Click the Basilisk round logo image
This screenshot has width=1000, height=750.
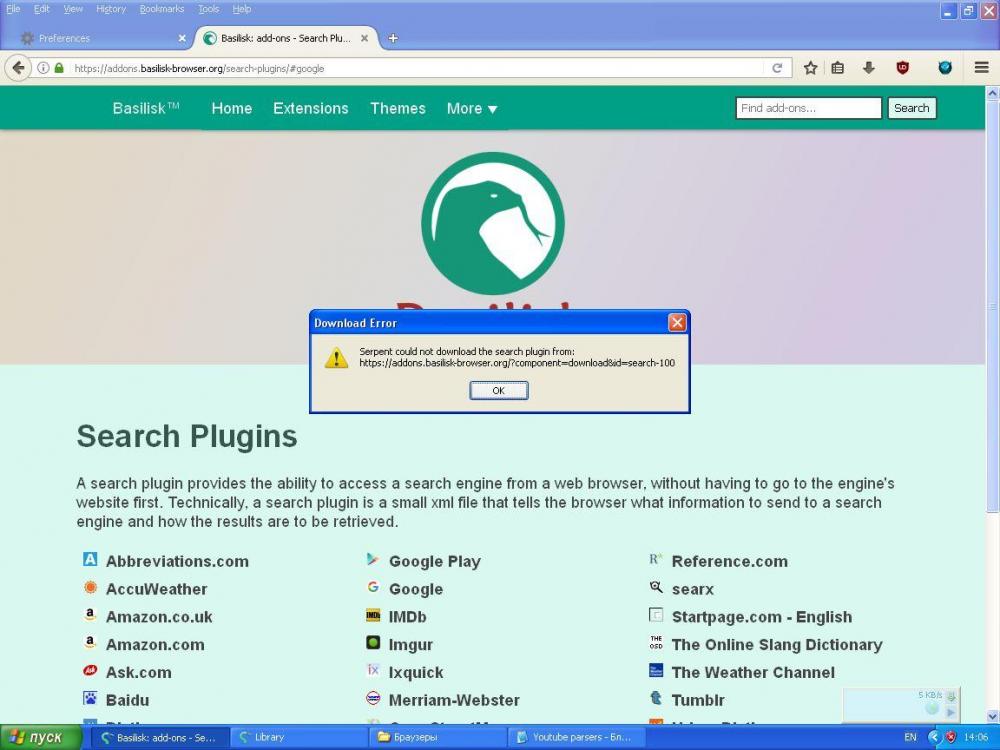[492, 223]
